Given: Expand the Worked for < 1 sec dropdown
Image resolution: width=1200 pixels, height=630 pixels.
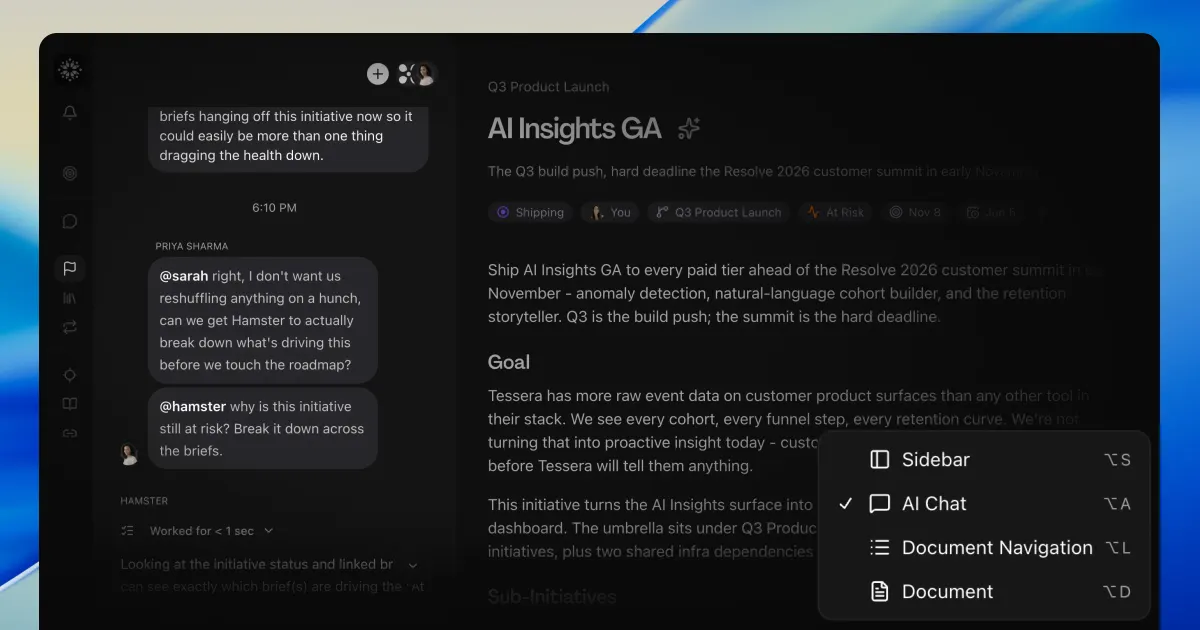Looking at the screenshot, I should click(x=211, y=531).
